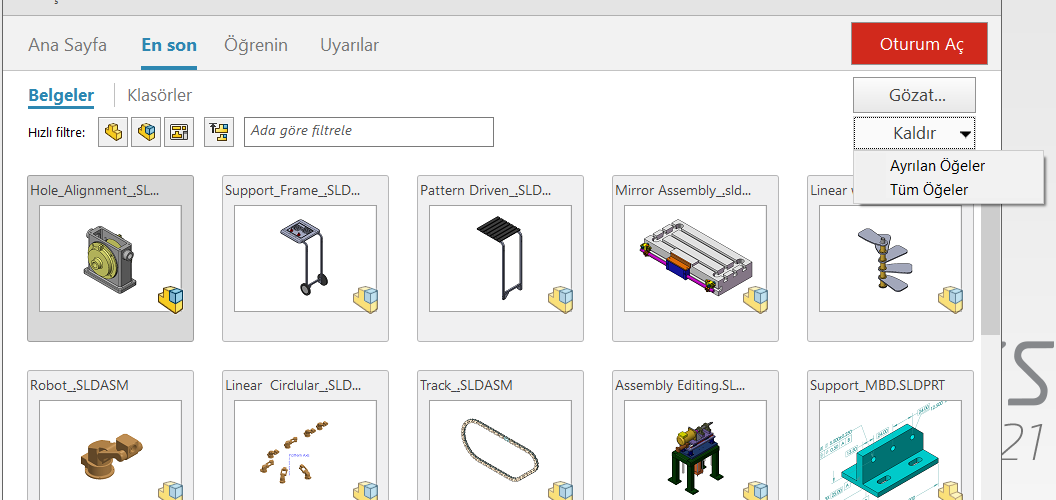Image resolution: width=1056 pixels, height=500 pixels.
Task: Open the Support_MBD.SLDPRT part thumbnail
Action: pos(890,445)
